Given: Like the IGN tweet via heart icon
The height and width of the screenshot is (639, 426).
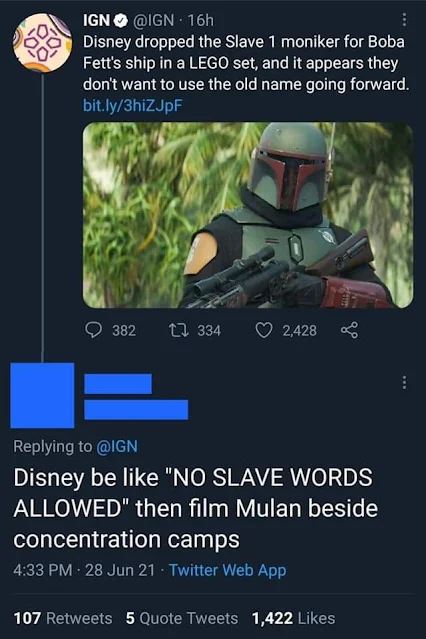Looking at the screenshot, I should click(x=264, y=330).
